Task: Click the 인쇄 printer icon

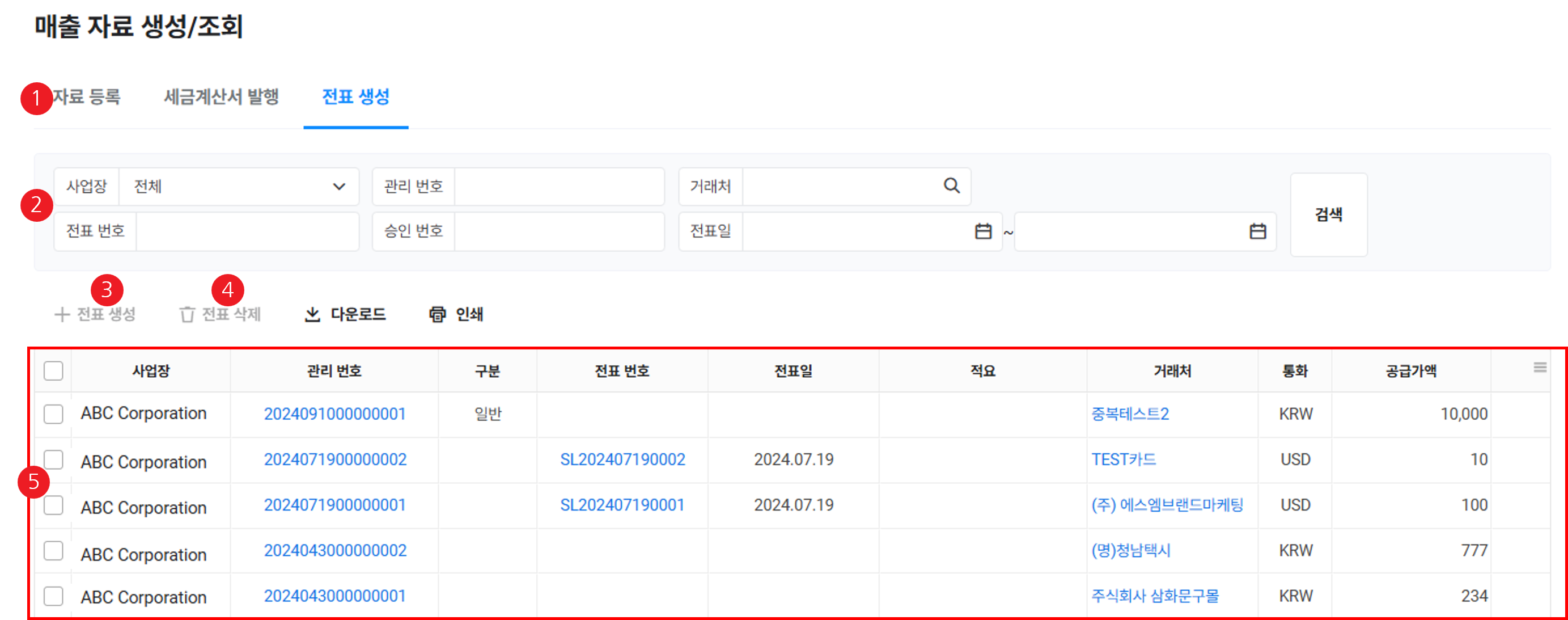Action: pyautogui.click(x=437, y=314)
